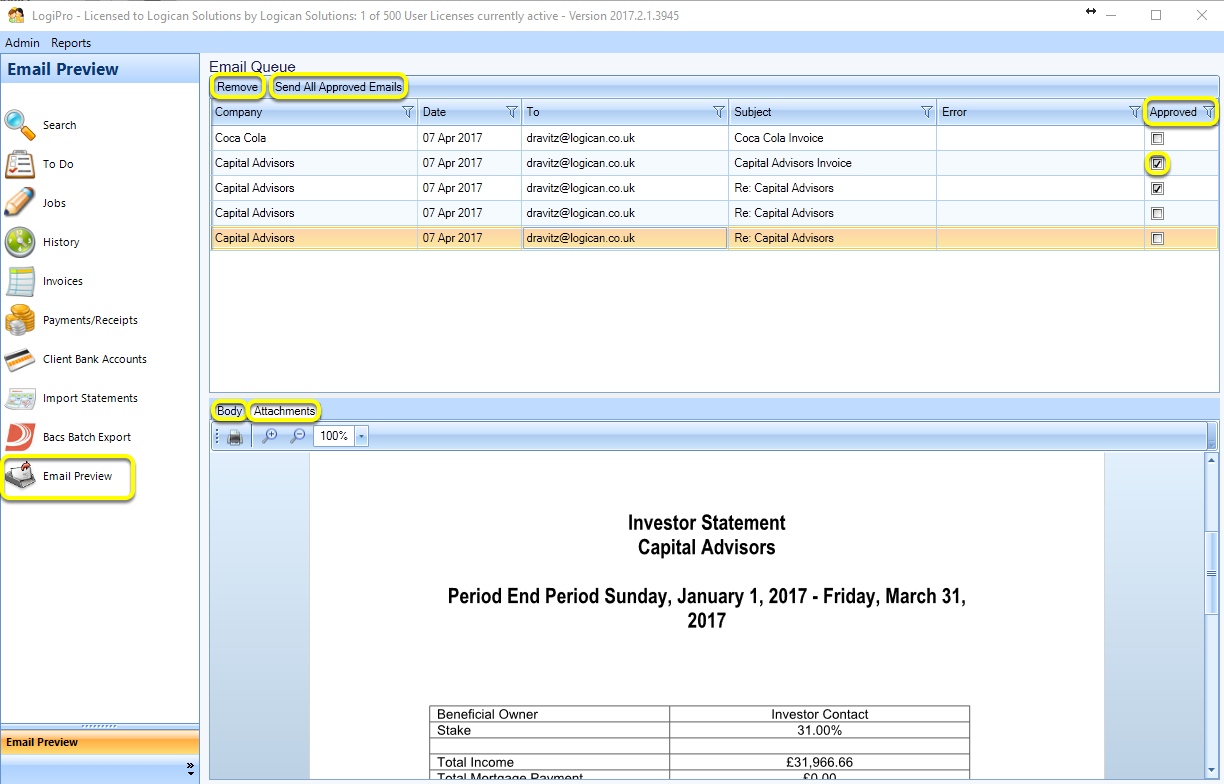Open the Payments/Receipts coins icon
1224x784 pixels.
pos(20,320)
